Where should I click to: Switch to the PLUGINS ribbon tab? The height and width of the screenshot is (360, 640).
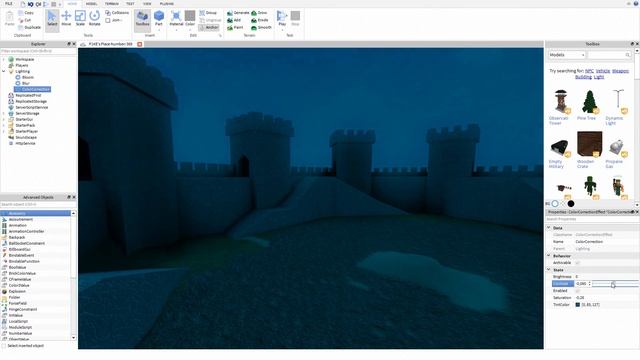tap(167, 4)
